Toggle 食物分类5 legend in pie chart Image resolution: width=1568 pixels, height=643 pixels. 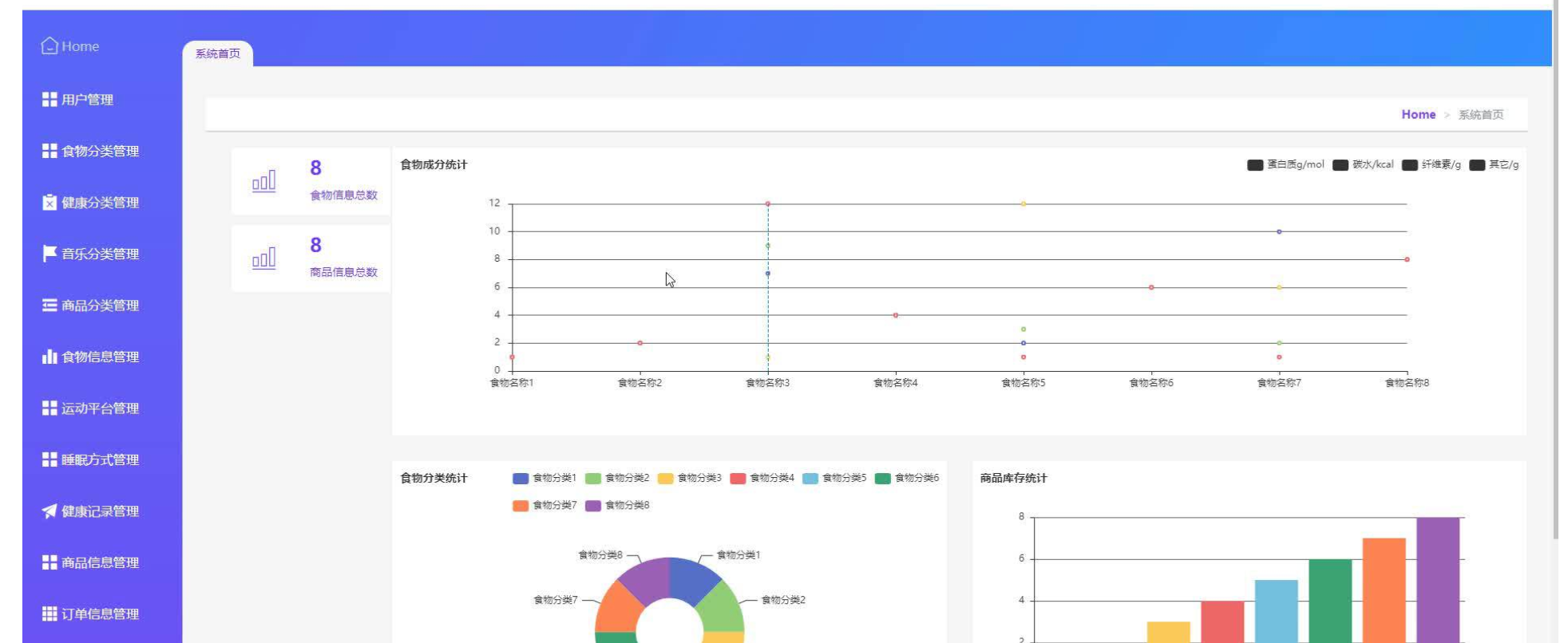(834, 478)
